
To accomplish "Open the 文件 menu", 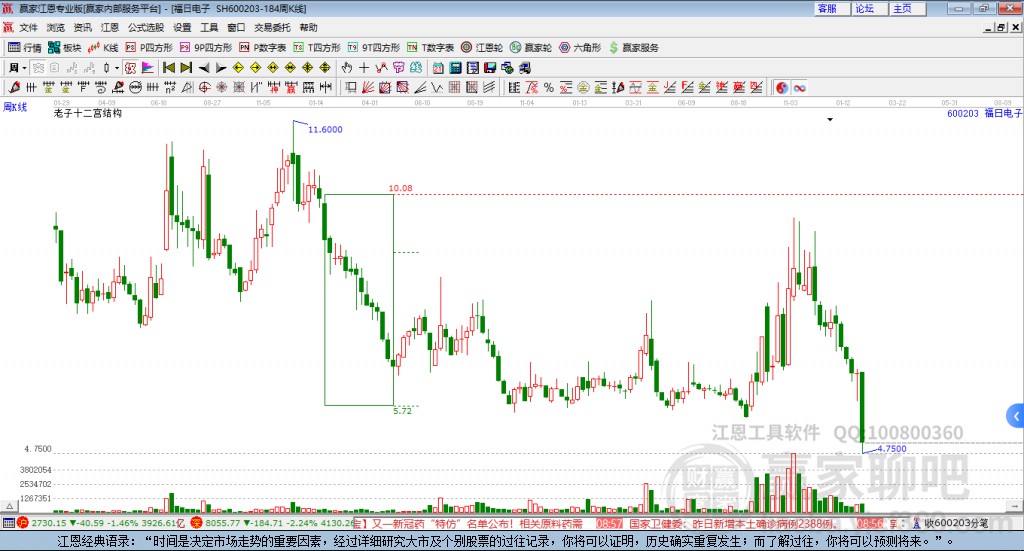I will tap(28, 27).
